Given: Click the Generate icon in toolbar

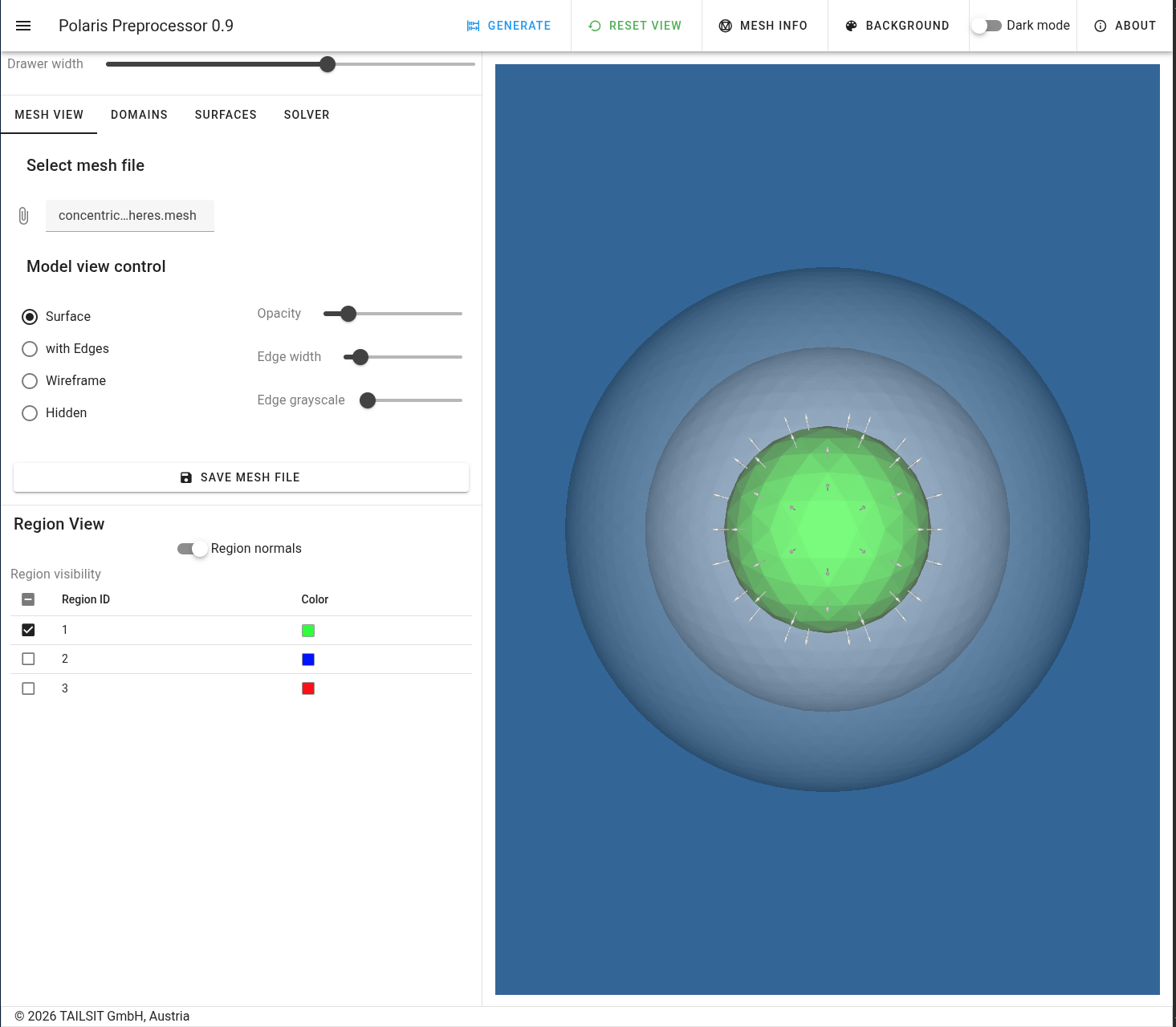Looking at the screenshot, I should pos(474,26).
